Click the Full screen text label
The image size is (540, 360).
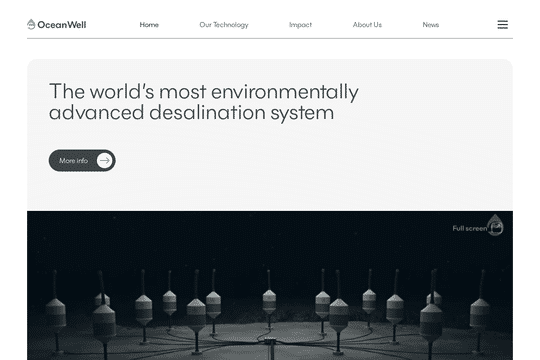[x=469, y=228]
